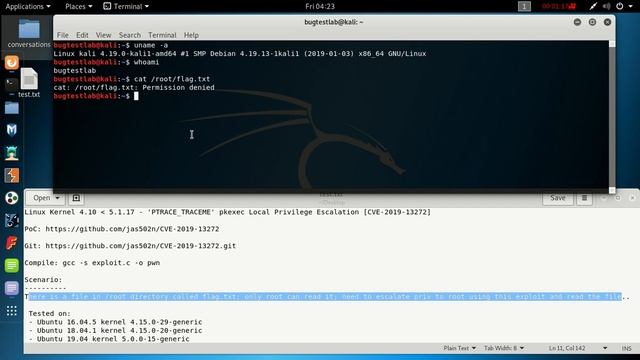The height and width of the screenshot is (360, 640).
Task: Open the Terminal app menu in top bar
Action: (x=126, y=6)
